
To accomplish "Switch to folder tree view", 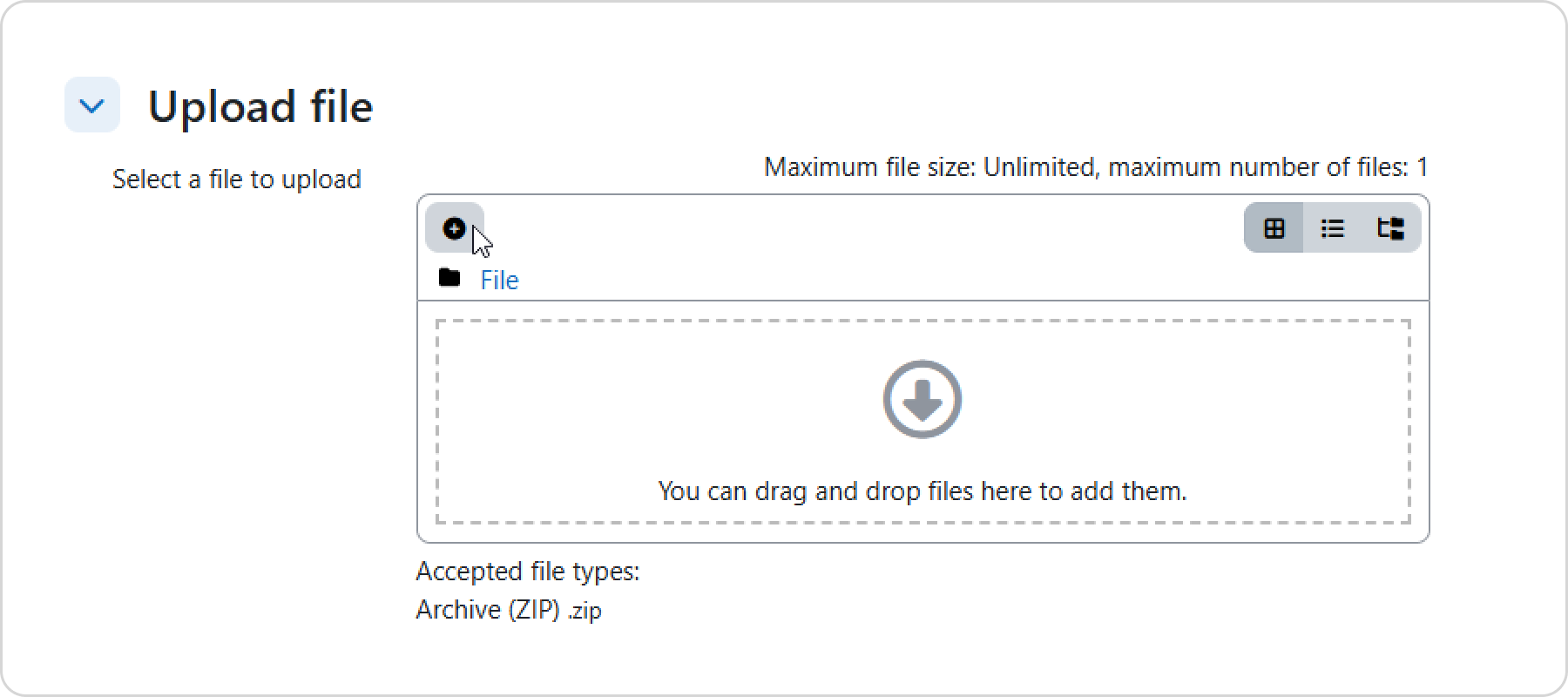I will (x=1390, y=228).
